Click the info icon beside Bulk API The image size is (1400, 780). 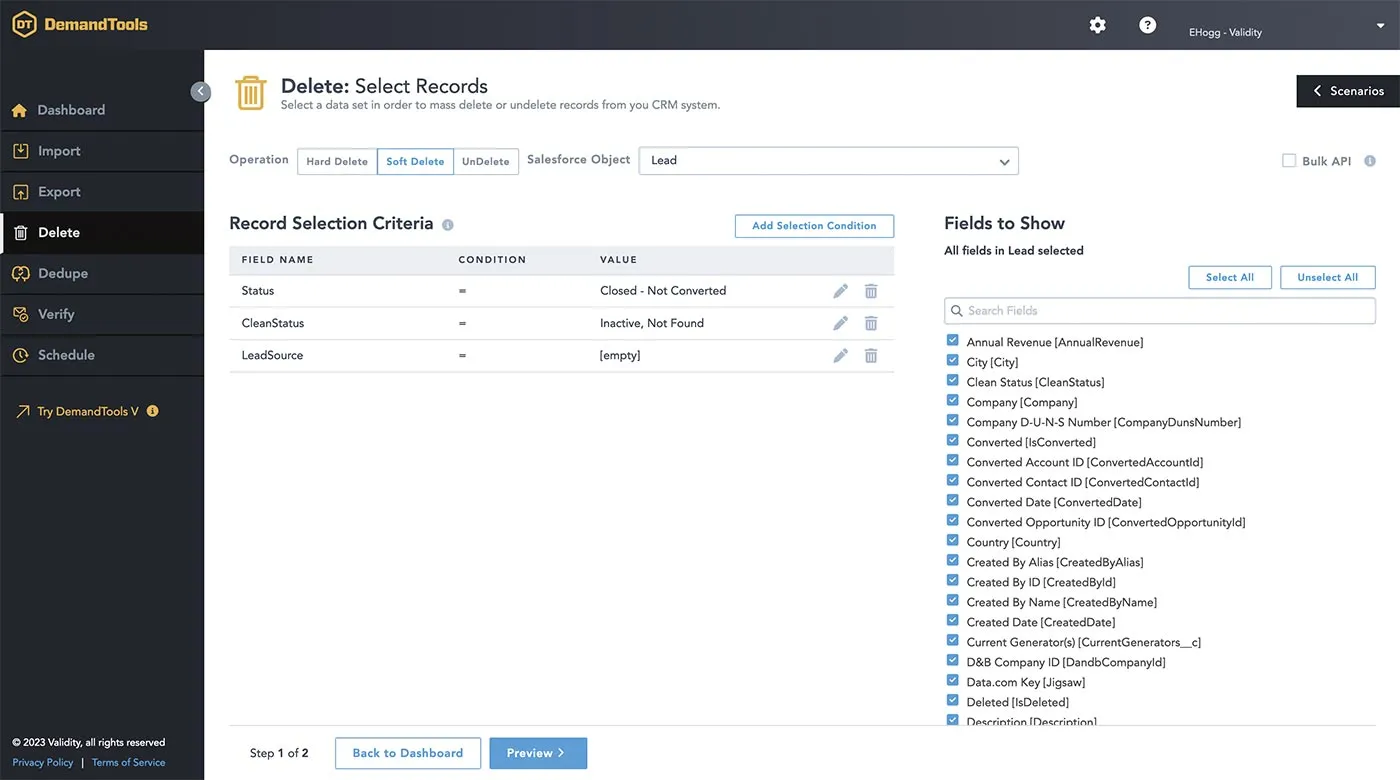click(x=1370, y=161)
